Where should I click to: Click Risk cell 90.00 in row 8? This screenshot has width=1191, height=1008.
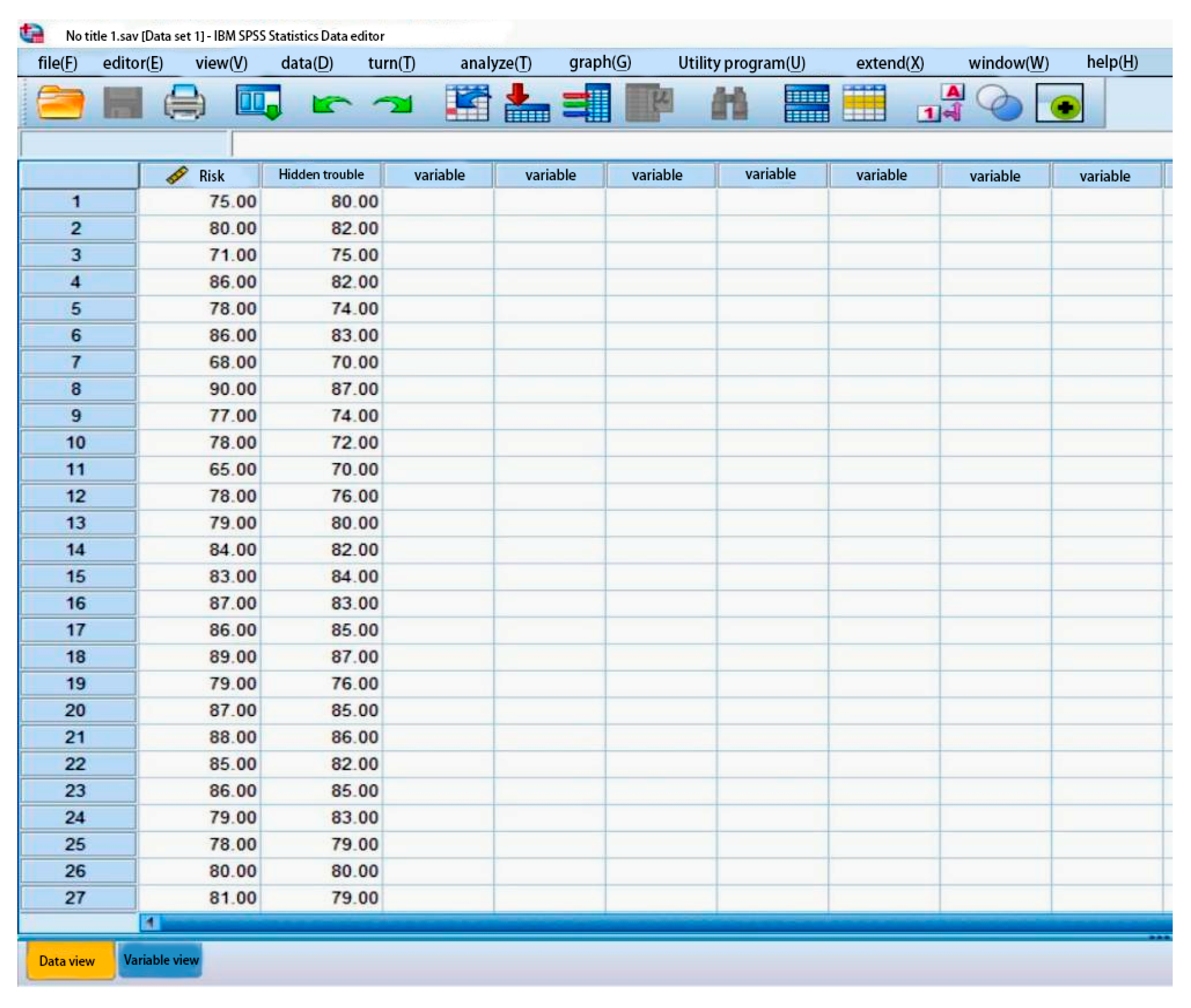(200, 389)
